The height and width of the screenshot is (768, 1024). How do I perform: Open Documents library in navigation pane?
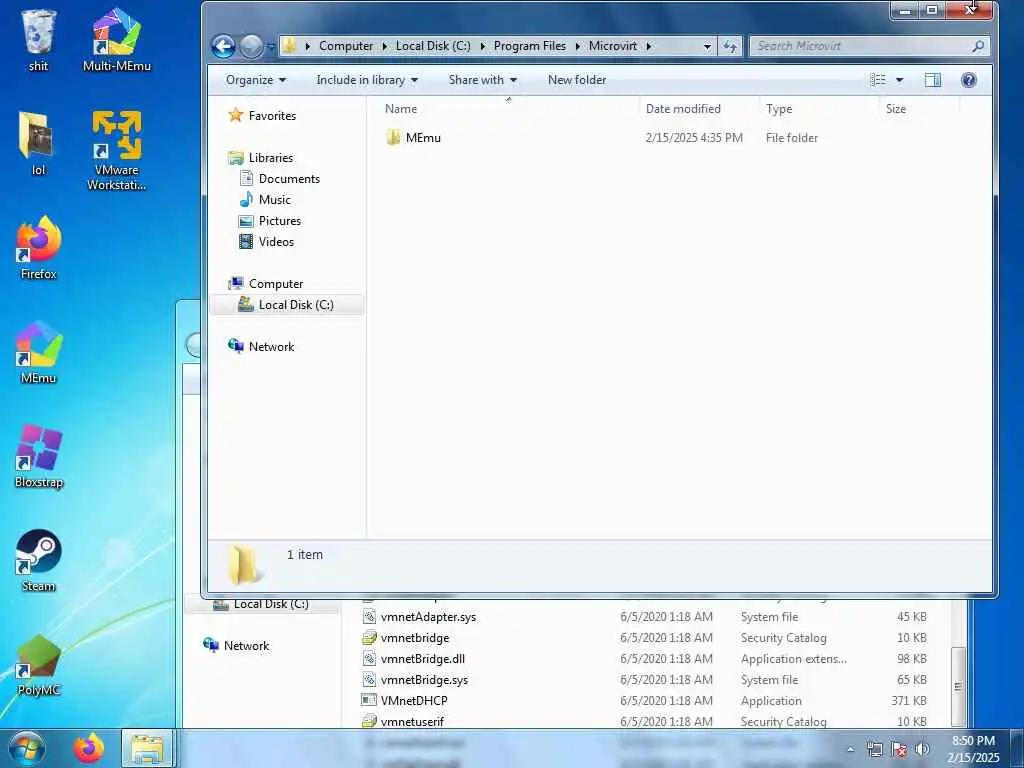pos(289,179)
